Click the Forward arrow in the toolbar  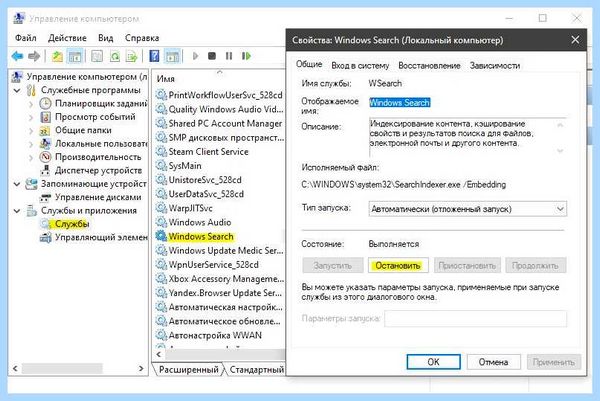[x=34, y=56]
